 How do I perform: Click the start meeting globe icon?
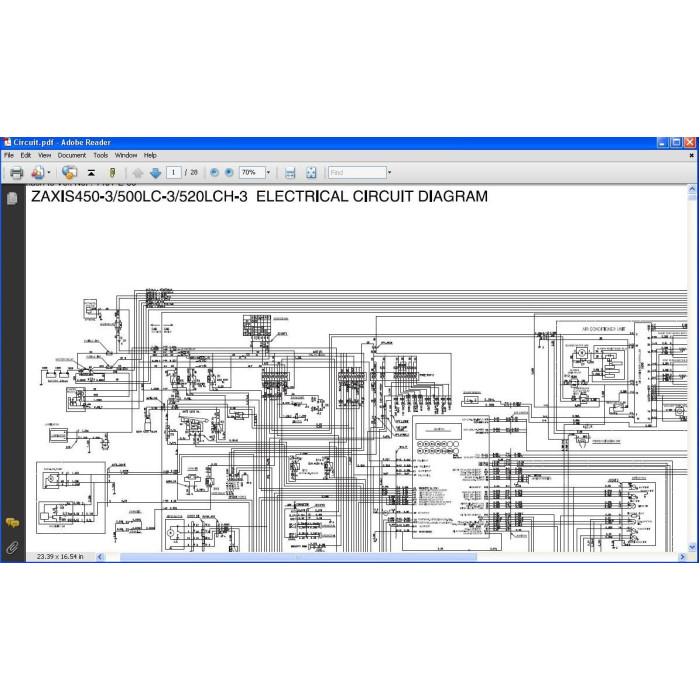pyautogui.click(x=69, y=172)
